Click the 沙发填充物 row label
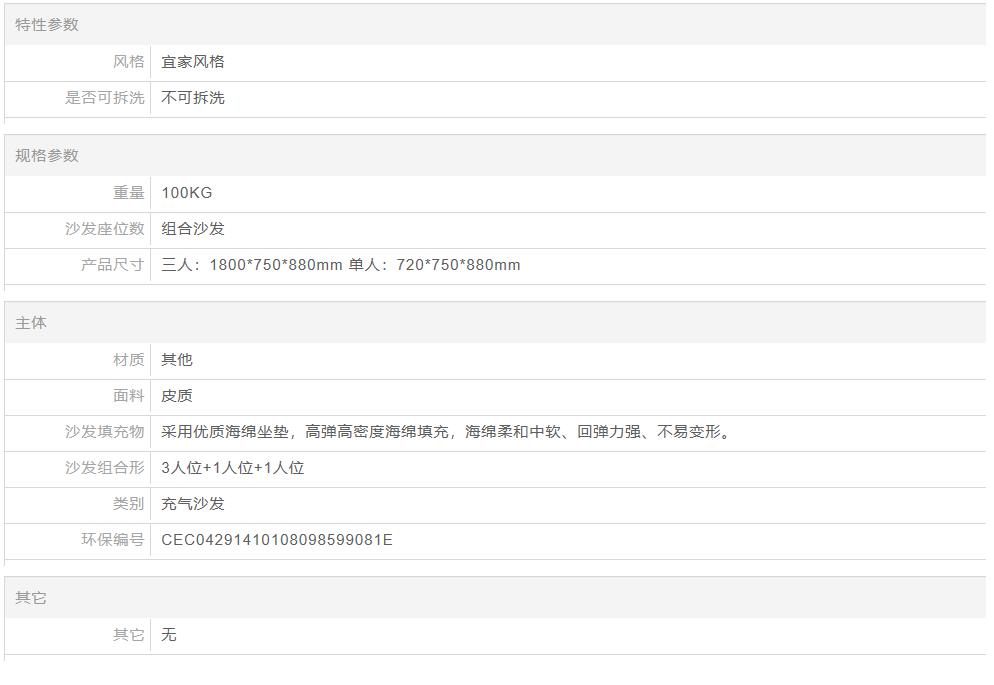Image resolution: width=994 pixels, height=685 pixels. pyautogui.click(x=105, y=432)
